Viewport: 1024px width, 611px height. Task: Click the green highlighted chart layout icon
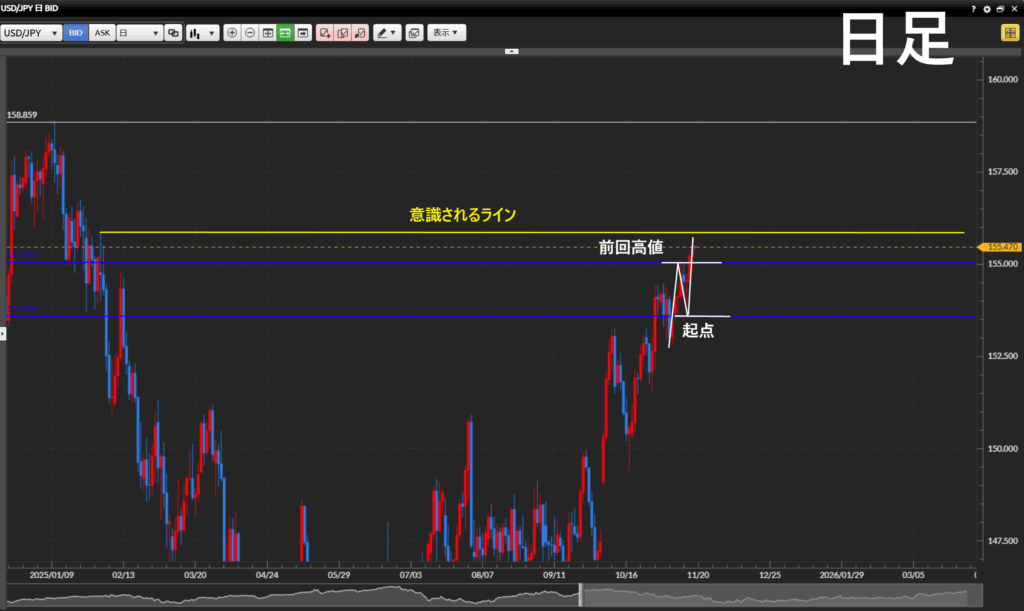click(285, 33)
